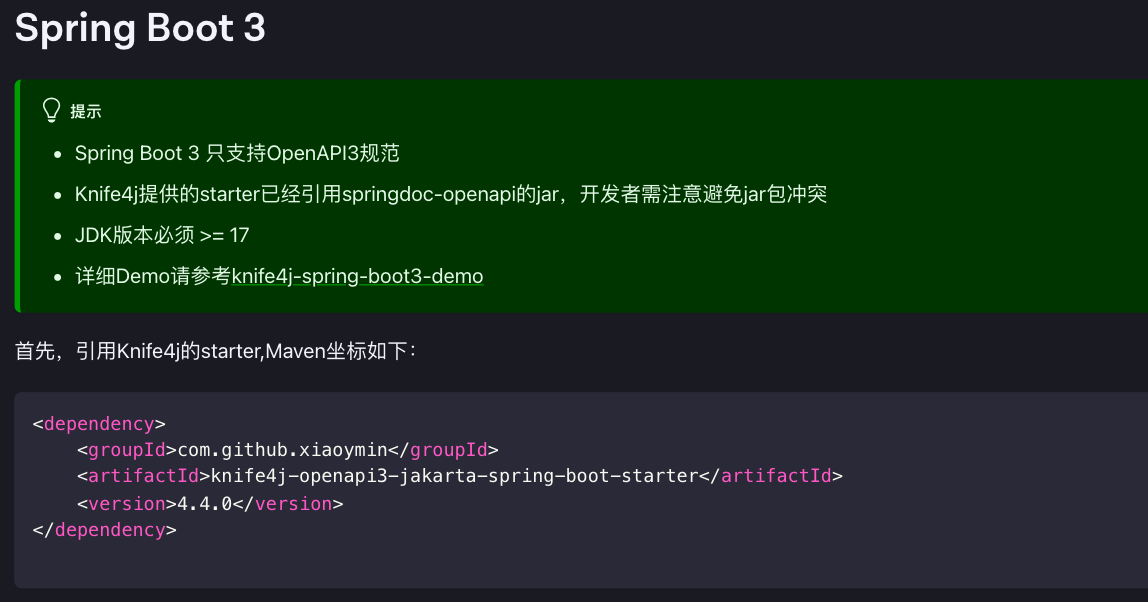Click the bullet 'JDK版本必须 >= 17'
Screen dimensions: 1148x602
tap(162, 235)
